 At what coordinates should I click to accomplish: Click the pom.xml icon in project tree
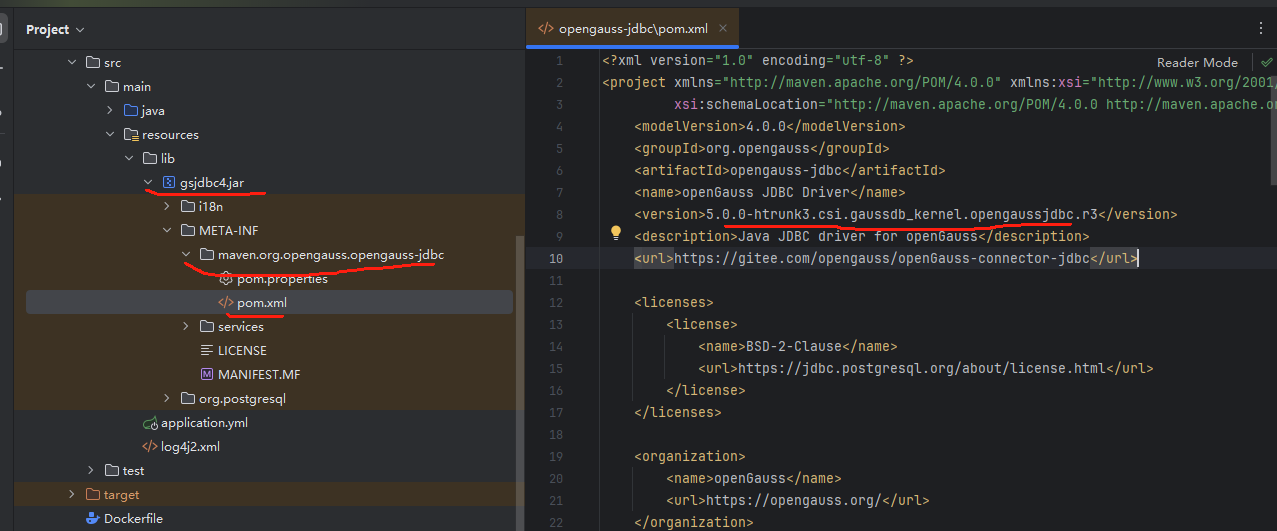tap(226, 302)
